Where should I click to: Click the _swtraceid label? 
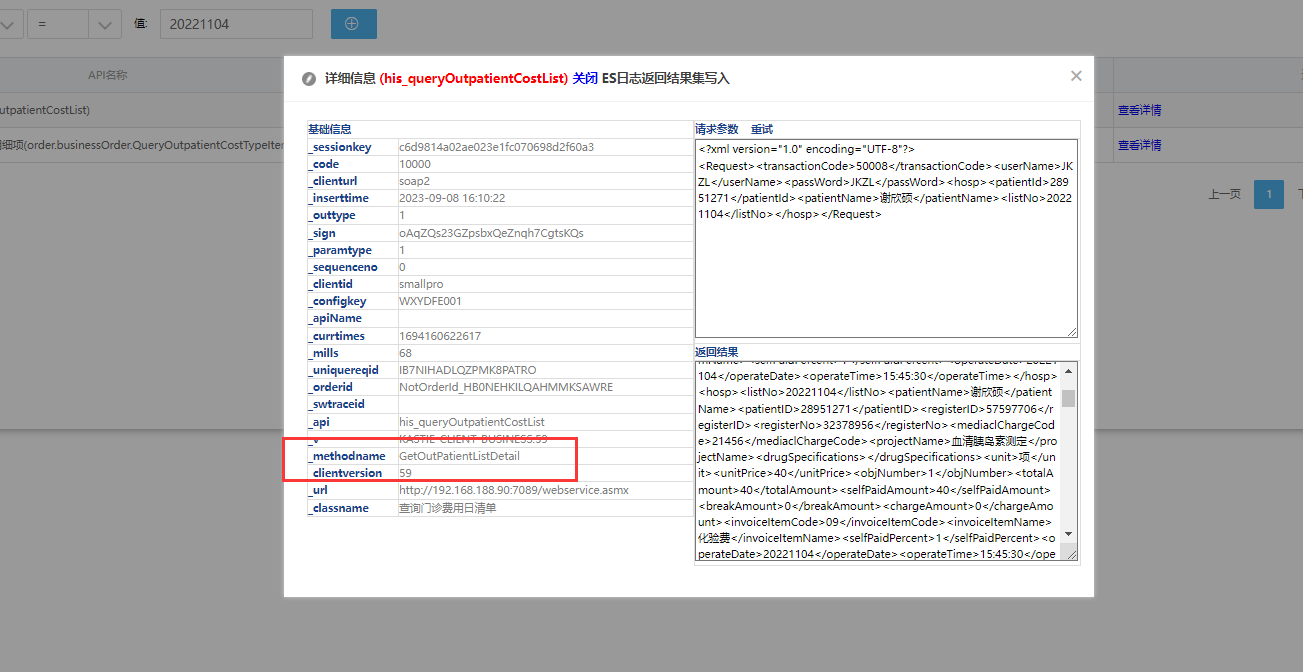(x=335, y=404)
